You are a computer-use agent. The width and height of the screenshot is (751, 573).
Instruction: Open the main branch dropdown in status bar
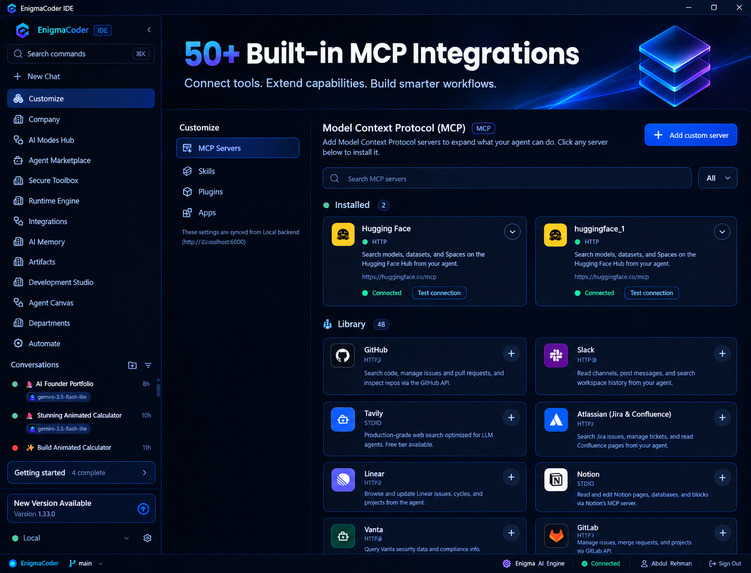pyautogui.click(x=86, y=563)
